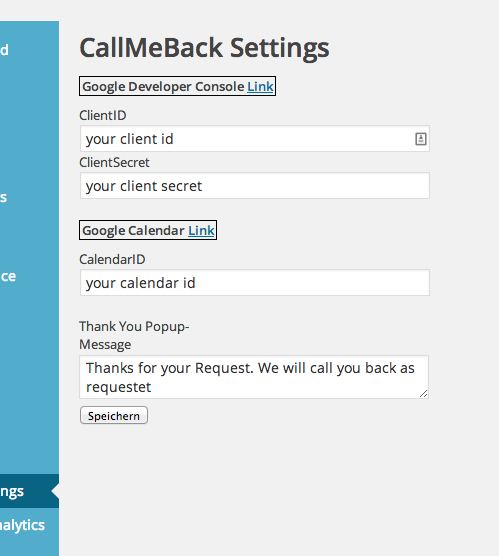
Task: Click the ClientID label text
Action: pos(103,115)
